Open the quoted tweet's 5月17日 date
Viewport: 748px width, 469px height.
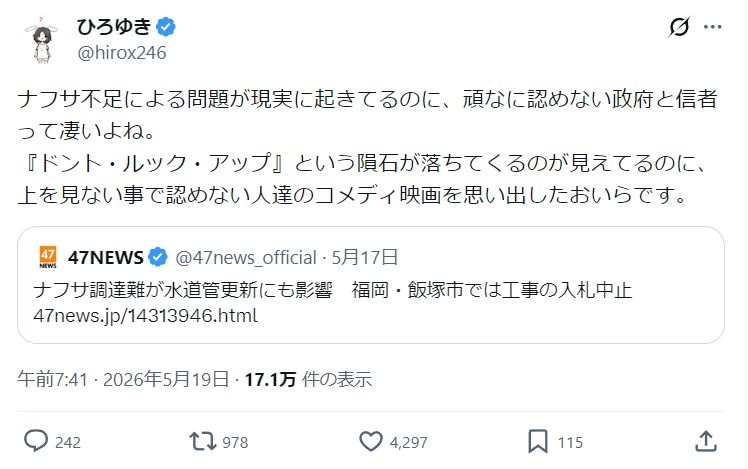coord(364,258)
